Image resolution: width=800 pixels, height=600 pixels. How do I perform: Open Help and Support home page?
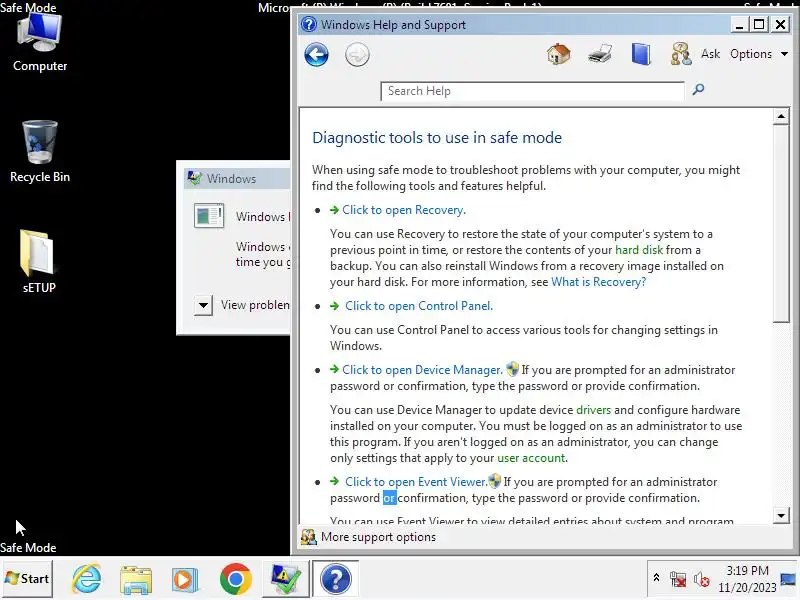click(559, 54)
